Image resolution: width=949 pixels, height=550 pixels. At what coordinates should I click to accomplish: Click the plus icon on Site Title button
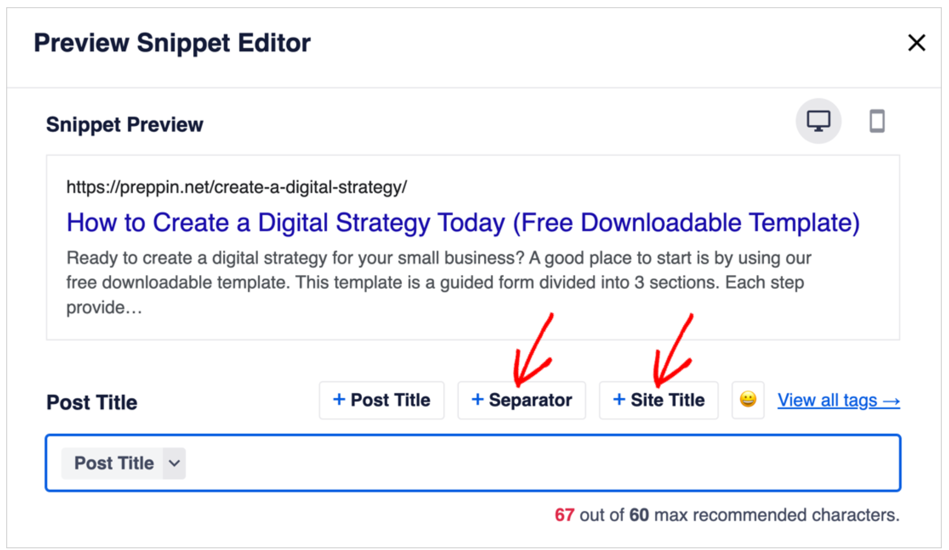pyautogui.click(x=619, y=399)
